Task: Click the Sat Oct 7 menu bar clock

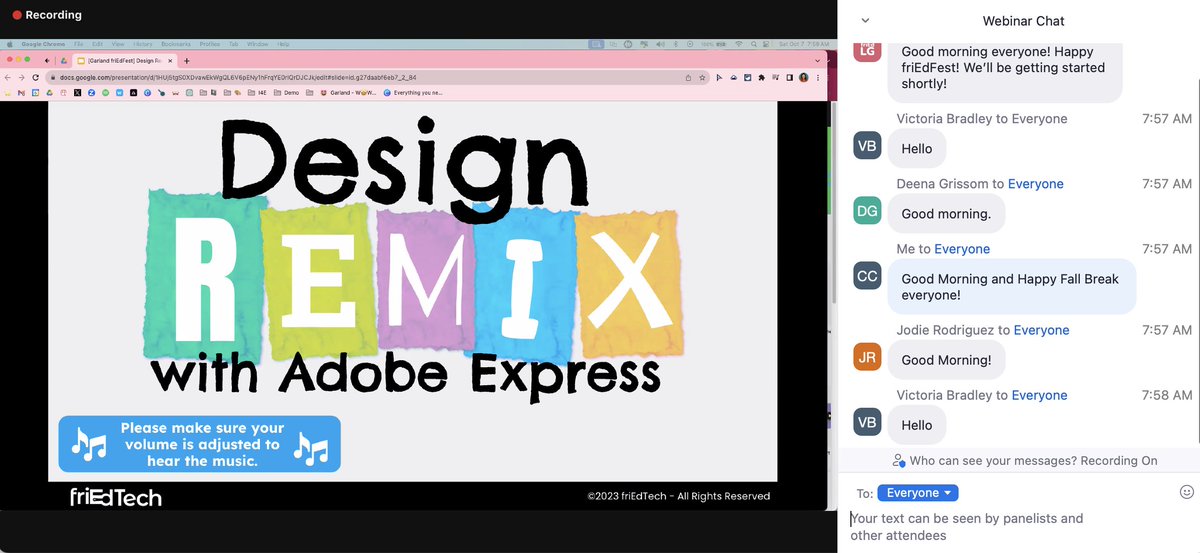Action: (804, 44)
